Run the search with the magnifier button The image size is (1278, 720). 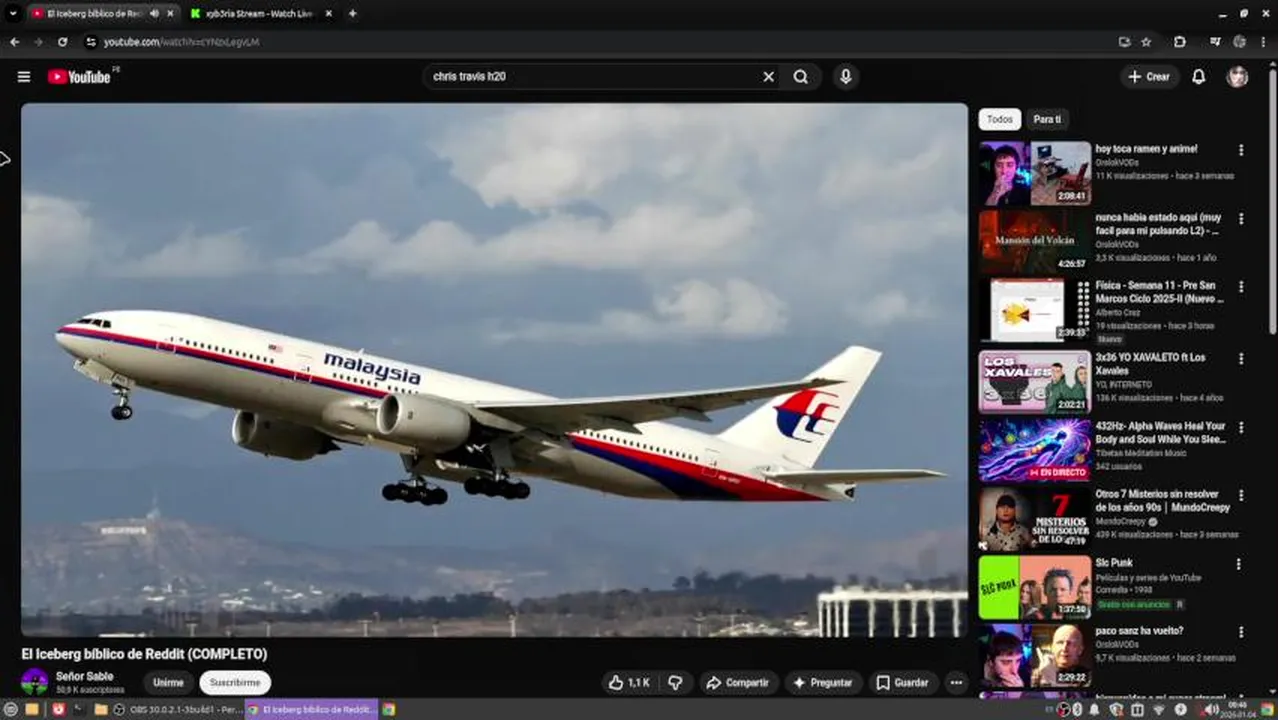801,77
